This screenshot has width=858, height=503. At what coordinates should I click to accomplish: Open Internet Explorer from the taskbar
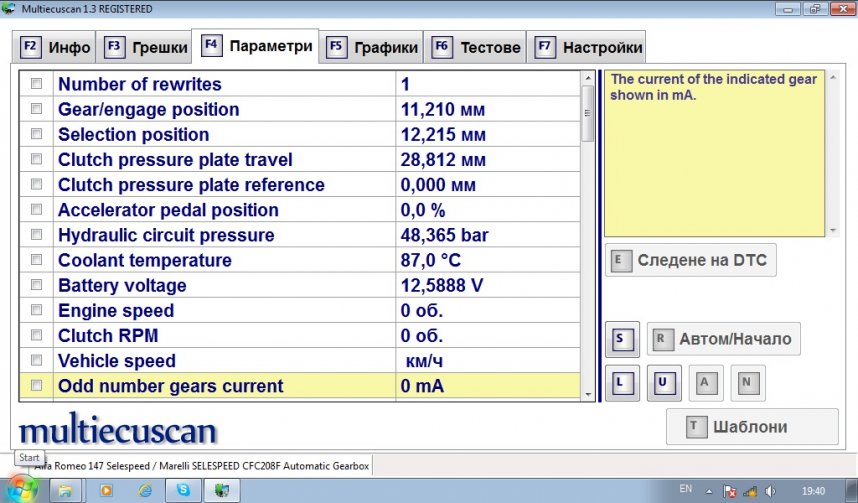[145, 490]
